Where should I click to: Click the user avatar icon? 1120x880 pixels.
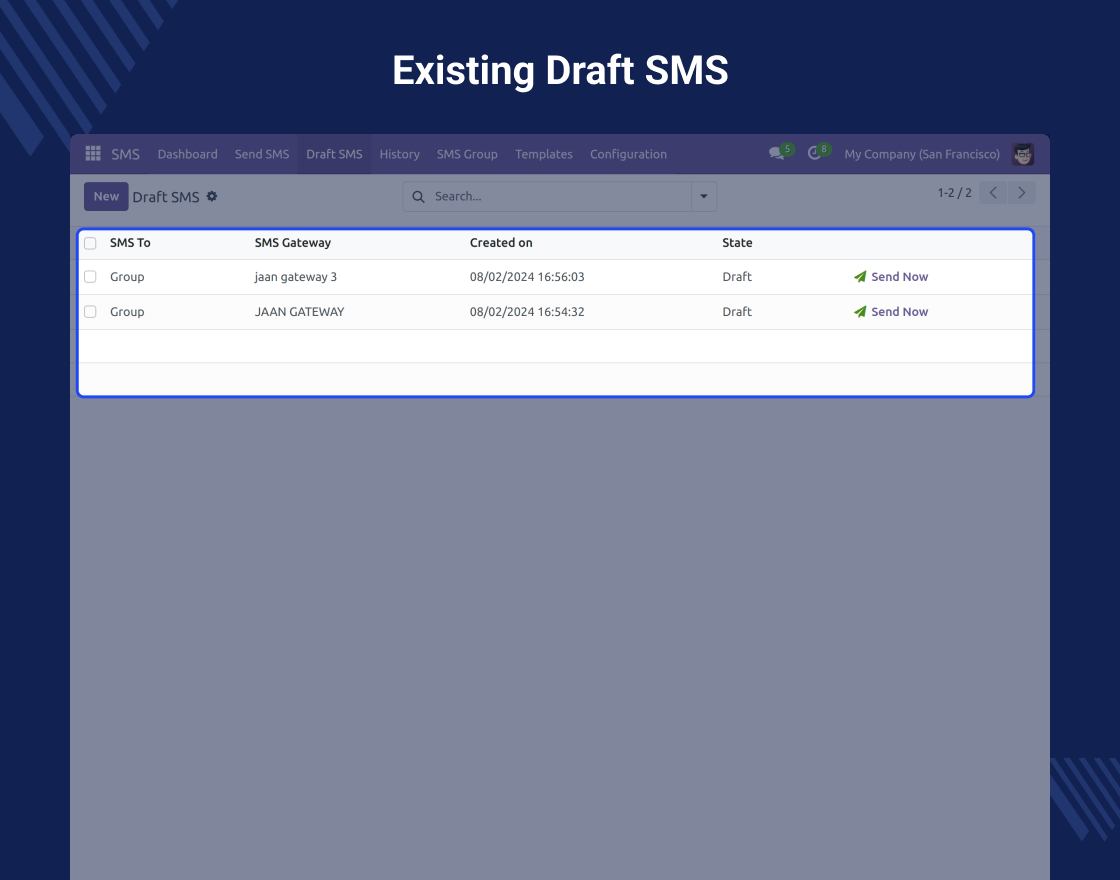tap(1023, 154)
